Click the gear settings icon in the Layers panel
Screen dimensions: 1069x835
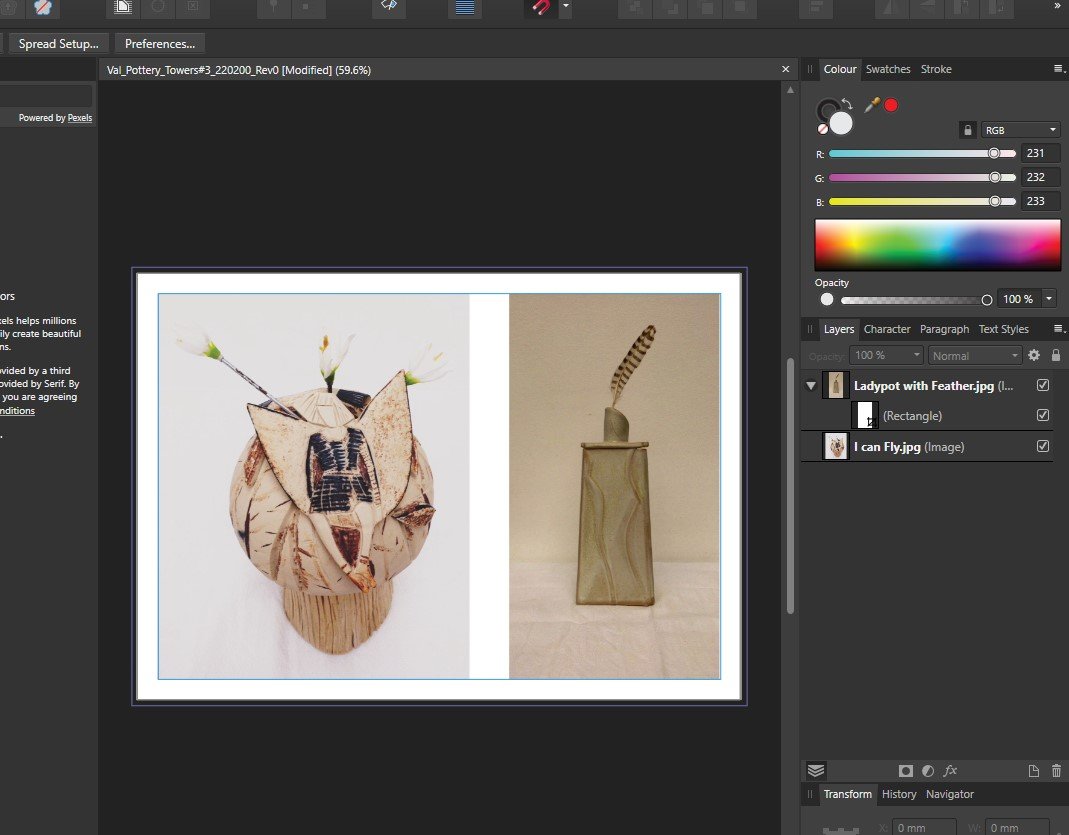1034,355
